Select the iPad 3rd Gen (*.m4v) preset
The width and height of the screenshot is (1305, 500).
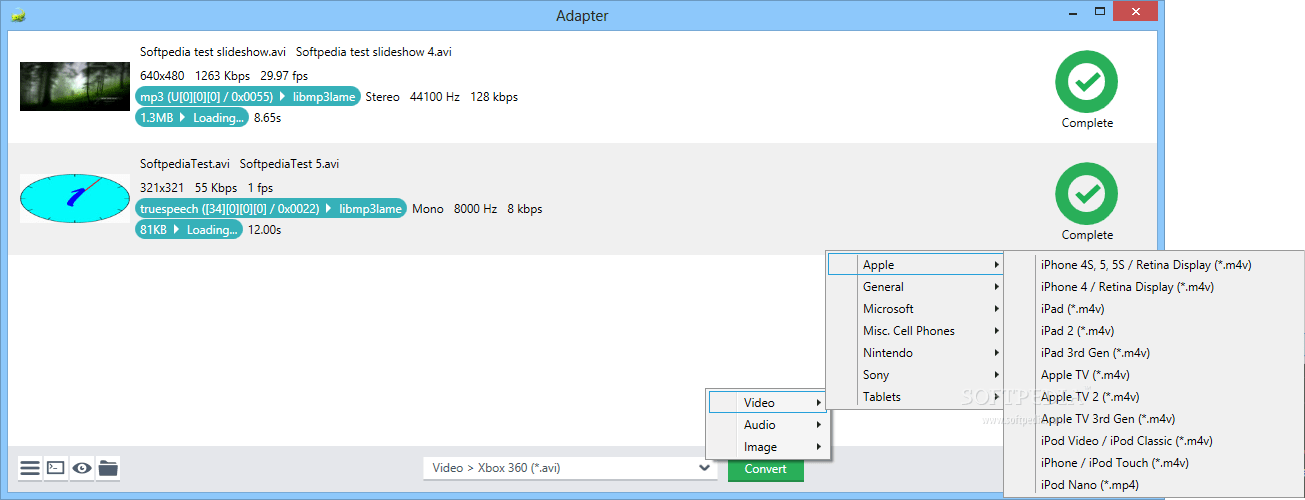coord(1154,353)
